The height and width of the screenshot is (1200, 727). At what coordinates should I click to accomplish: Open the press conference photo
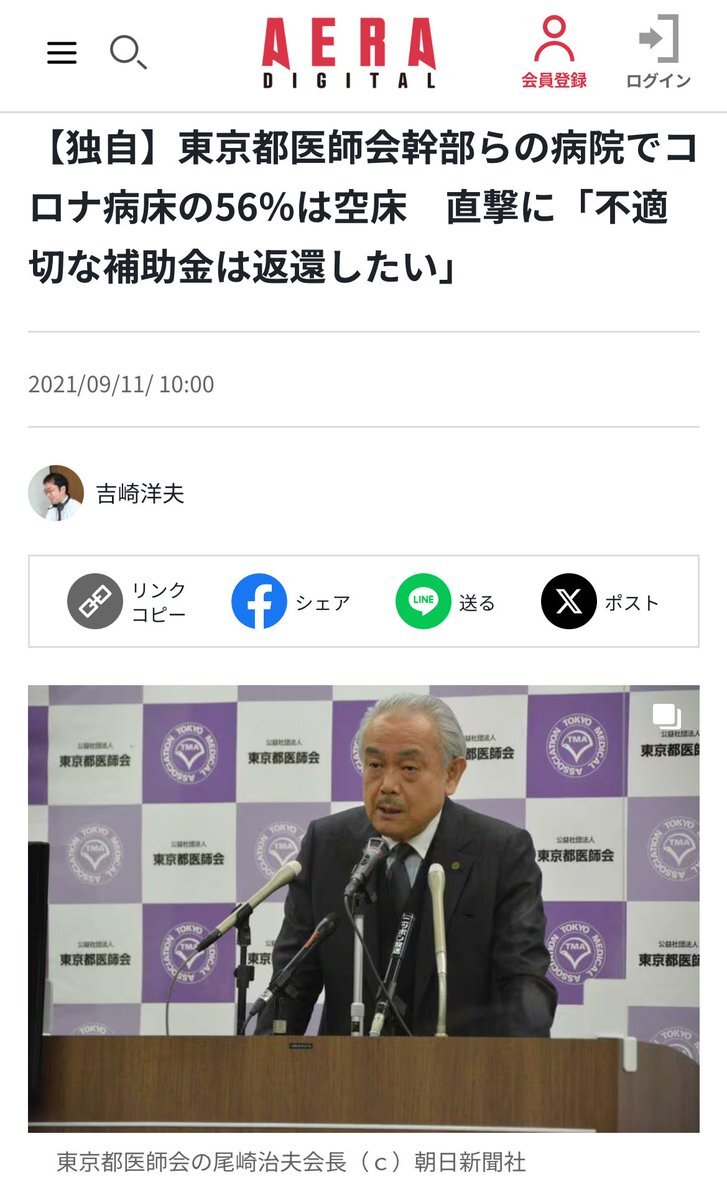pyautogui.click(x=363, y=909)
